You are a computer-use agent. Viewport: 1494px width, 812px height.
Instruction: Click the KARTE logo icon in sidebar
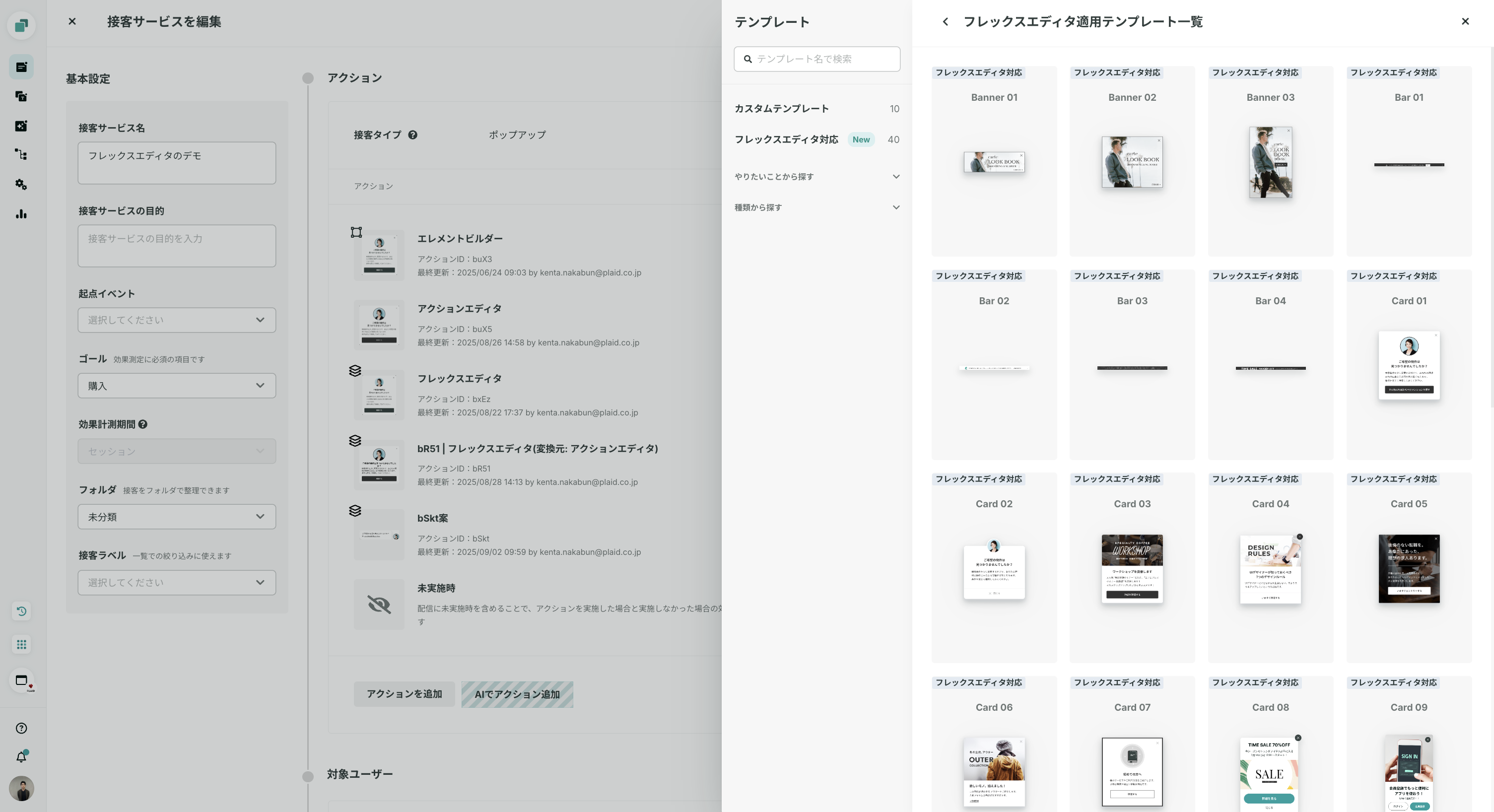tap(21, 25)
